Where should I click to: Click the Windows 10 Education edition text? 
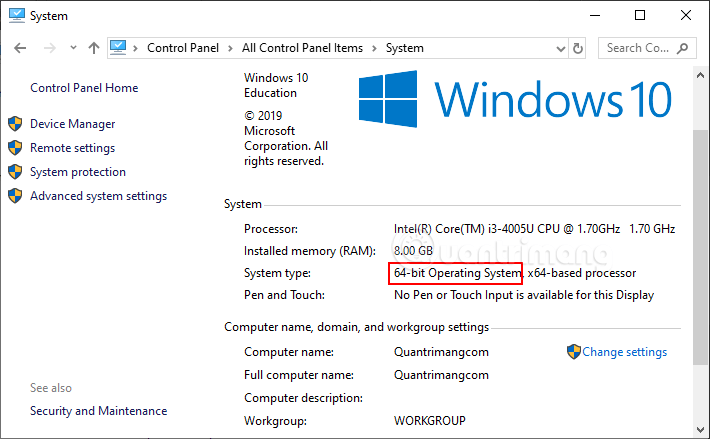(276, 85)
